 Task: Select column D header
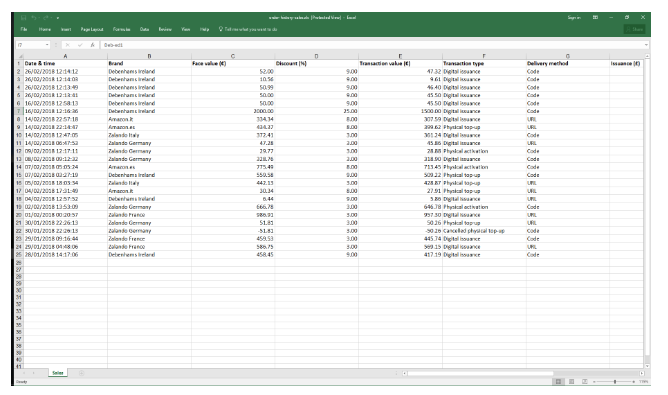click(x=316, y=56)
